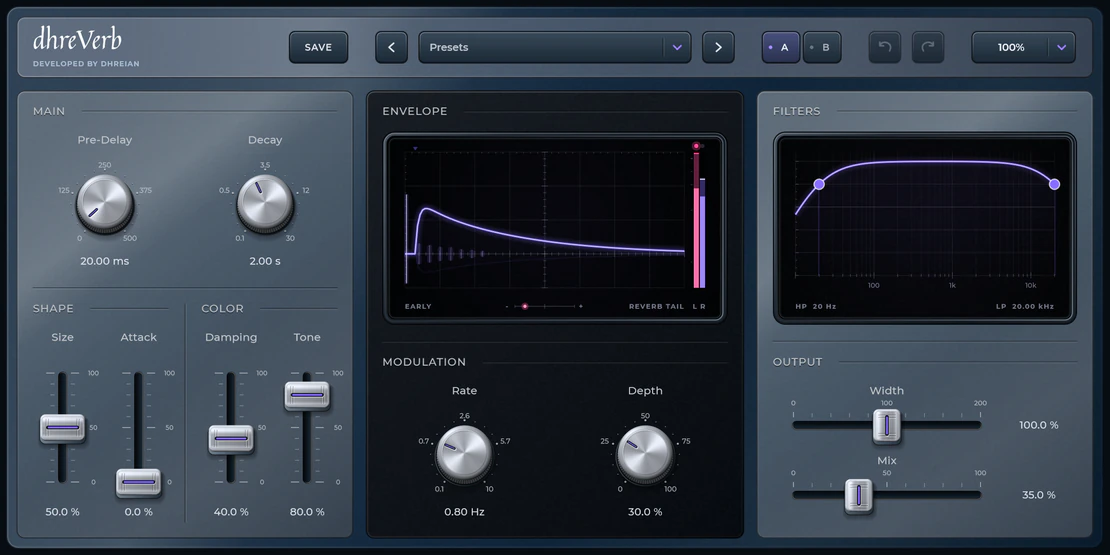Click the modulation Depth knob
Image resolution: width=1110 pixels, height=555 pixels.
pos(645,454)
